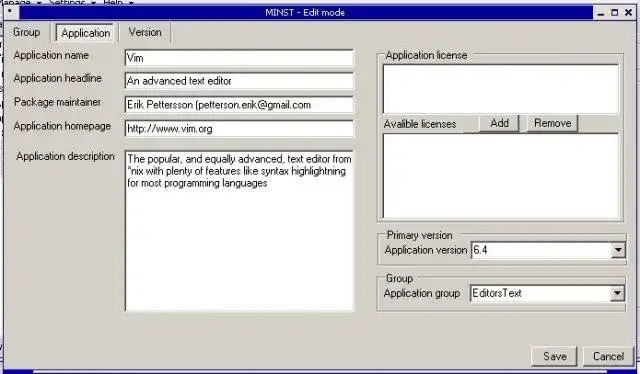Select the Application license list box
This screenshot has width=640, height=374.
point(501,89)
